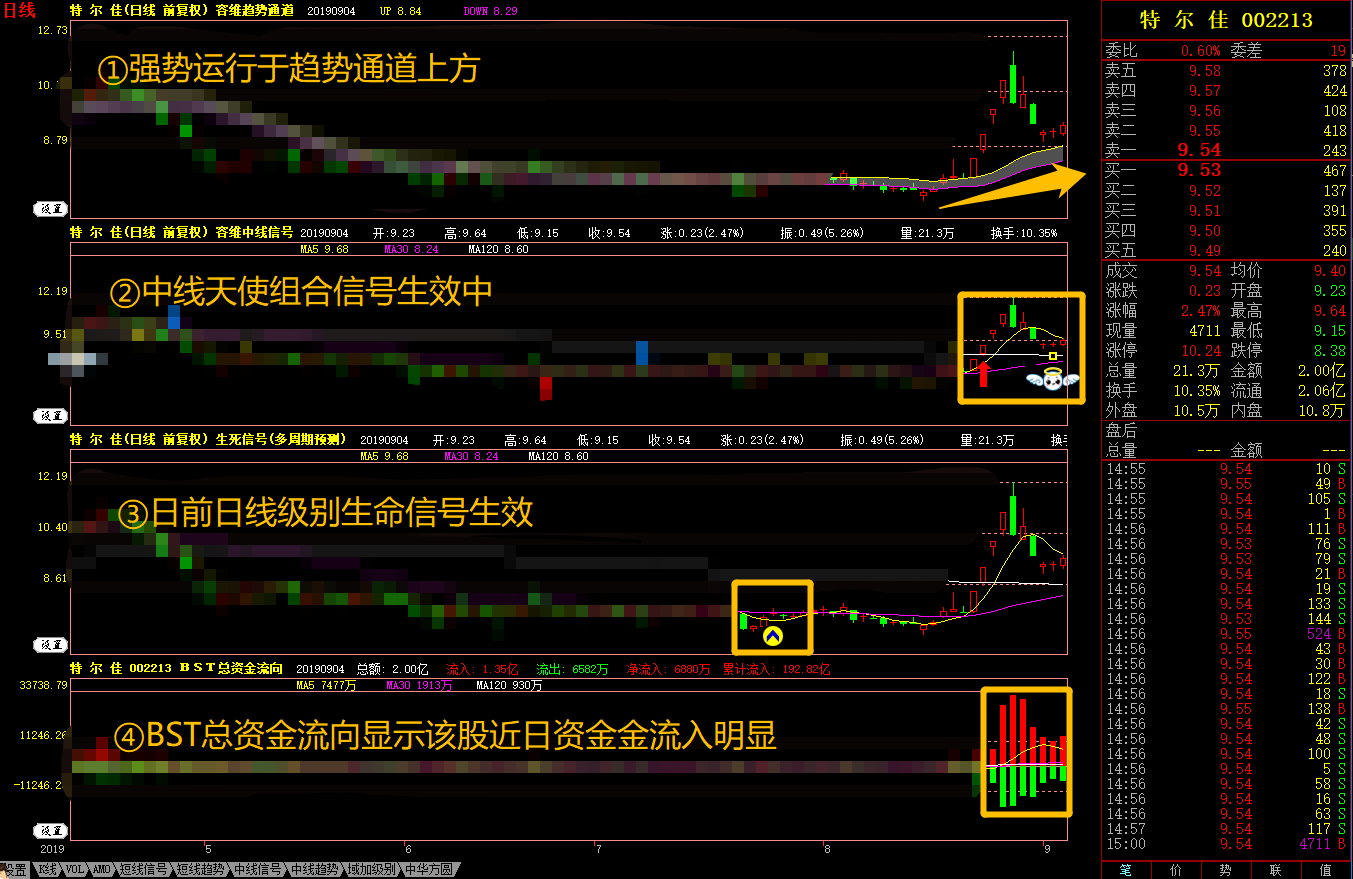
Task: Click the 最高 9.64 value
Action: [1331, 310]
